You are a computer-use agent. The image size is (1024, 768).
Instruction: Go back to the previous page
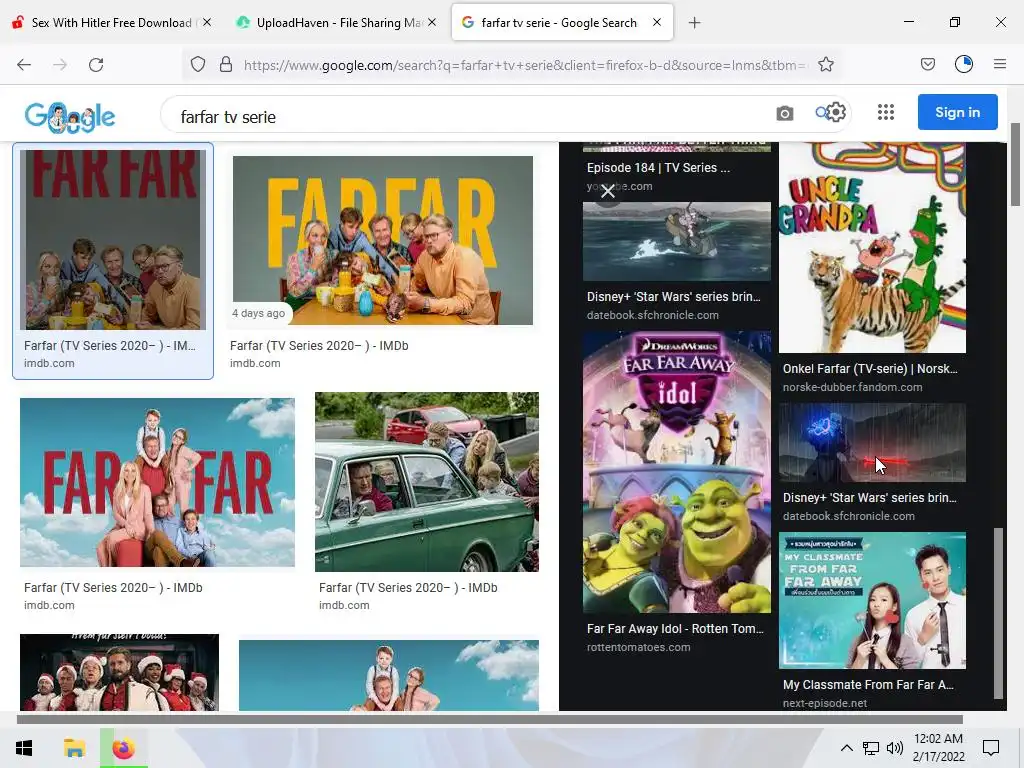pyautogui.click(x=24, y=65)
